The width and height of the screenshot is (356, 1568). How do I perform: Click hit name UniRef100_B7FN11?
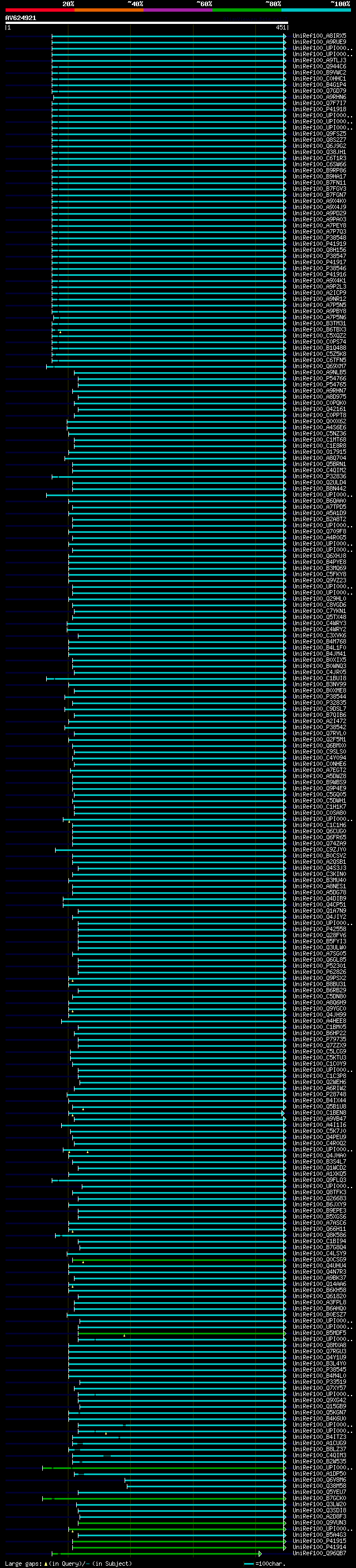point(319,182)
